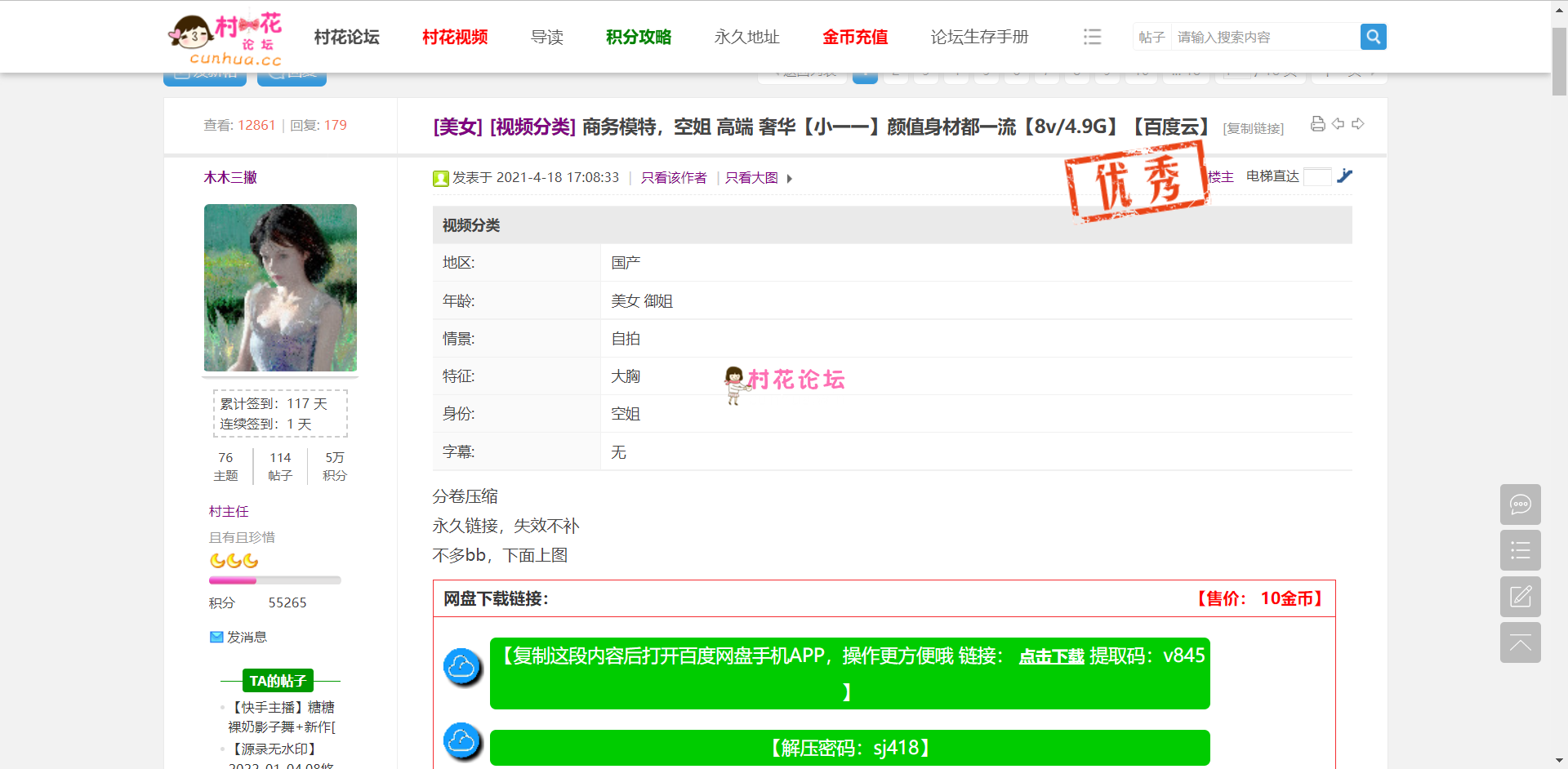Click the author avatar image
Image resolution: width=1568 pixels, height=769 pixels.
(280, 287)
